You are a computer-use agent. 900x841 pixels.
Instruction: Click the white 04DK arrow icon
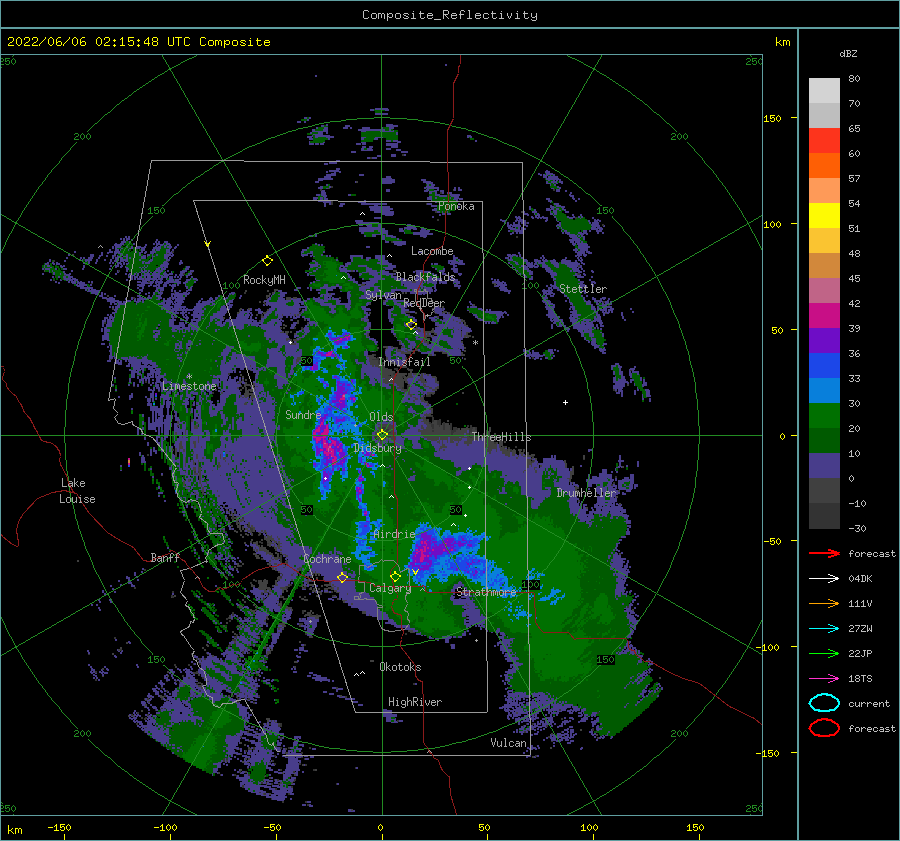824,578
